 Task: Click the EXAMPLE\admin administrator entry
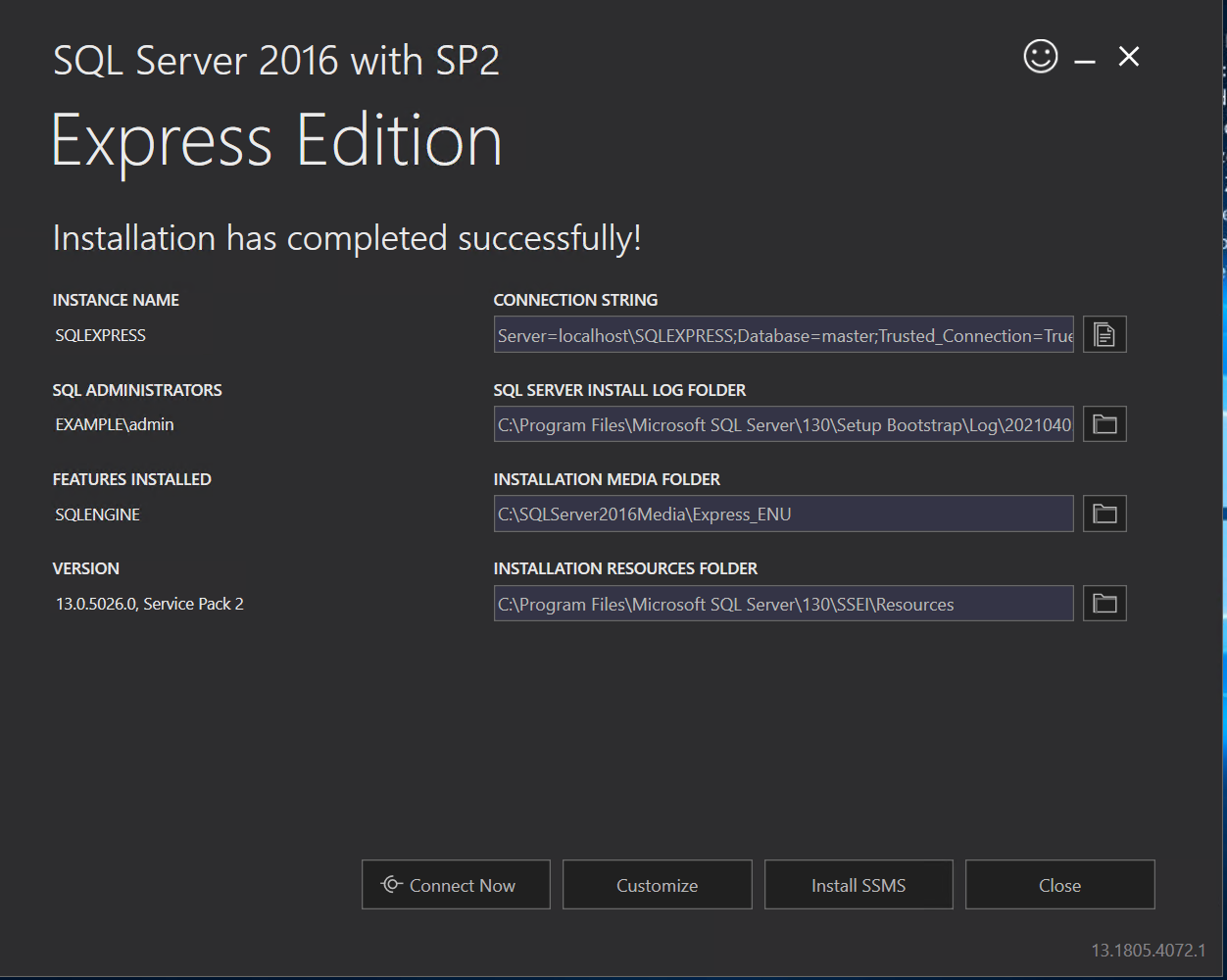(115, 424)
